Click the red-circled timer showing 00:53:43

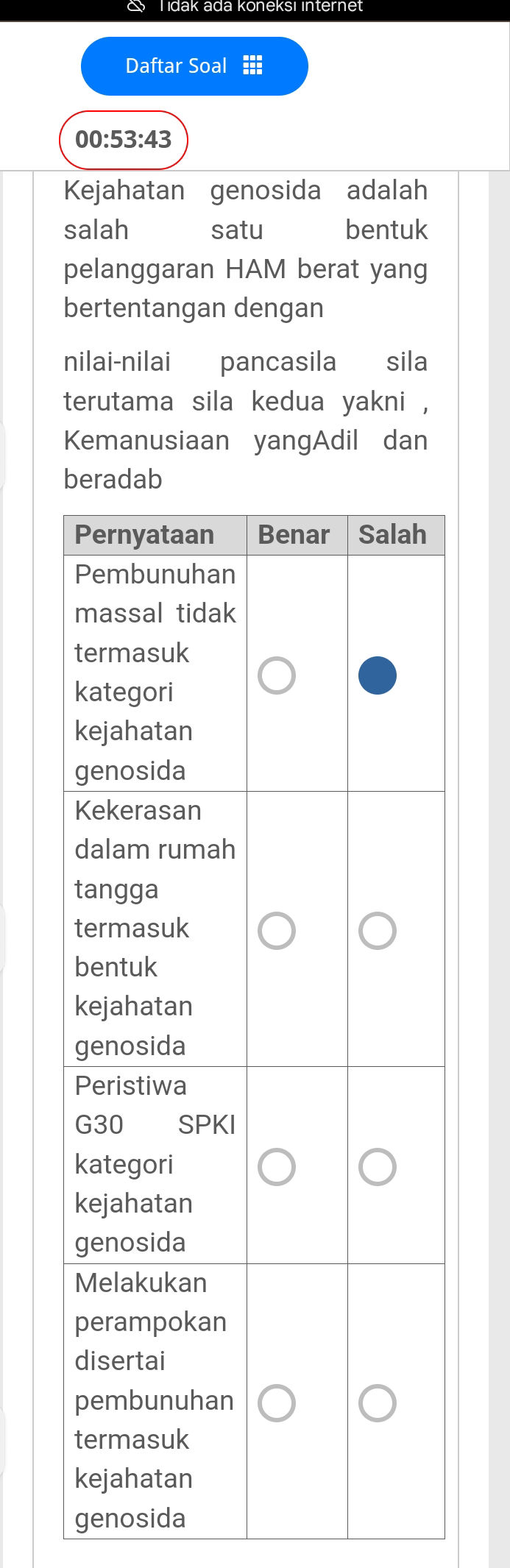[124, 139]
